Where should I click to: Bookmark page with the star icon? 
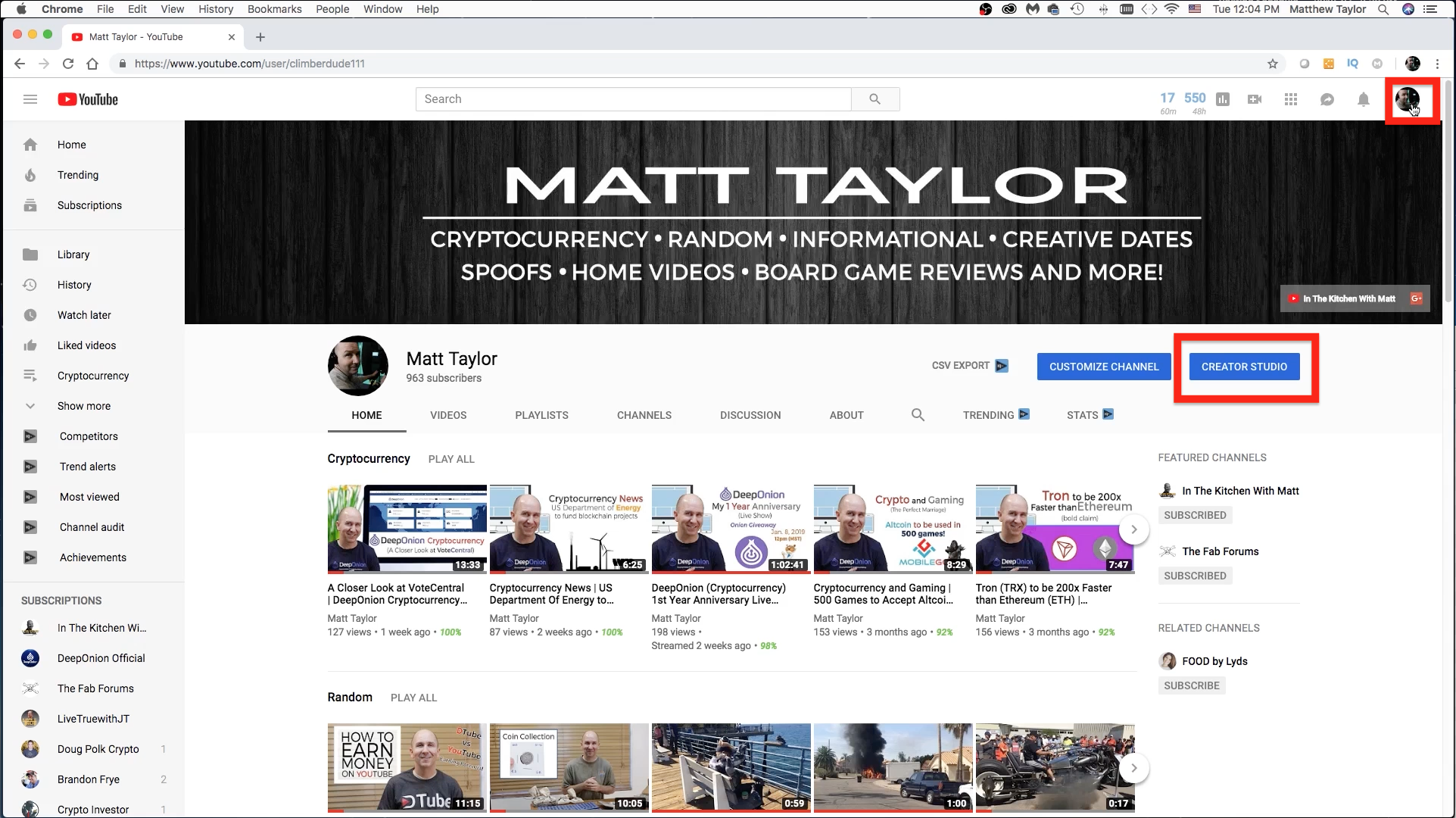coord(1273,64)
